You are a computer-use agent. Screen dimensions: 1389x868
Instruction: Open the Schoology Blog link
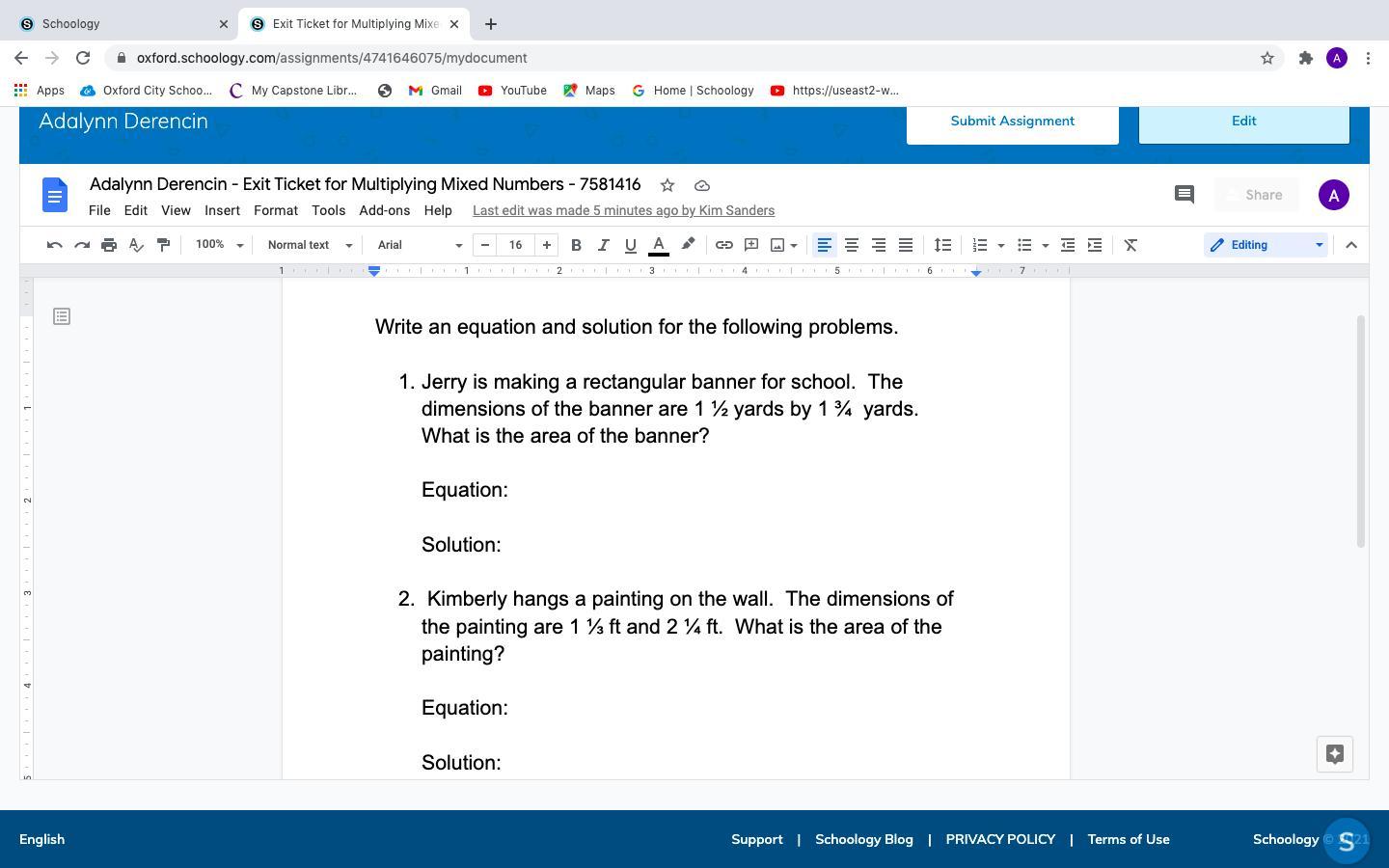864,839
